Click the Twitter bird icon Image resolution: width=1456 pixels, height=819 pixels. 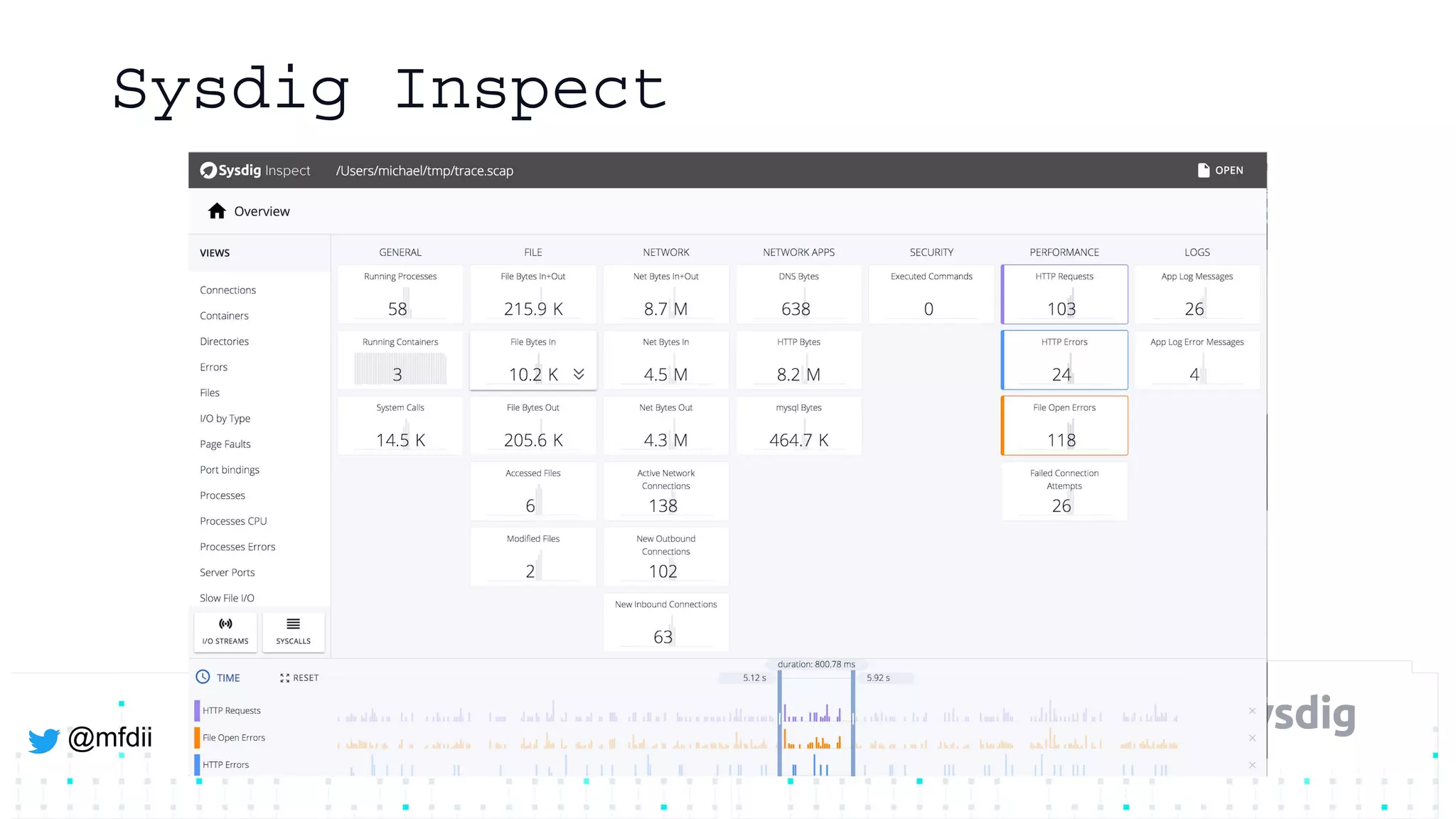(44, 740)
